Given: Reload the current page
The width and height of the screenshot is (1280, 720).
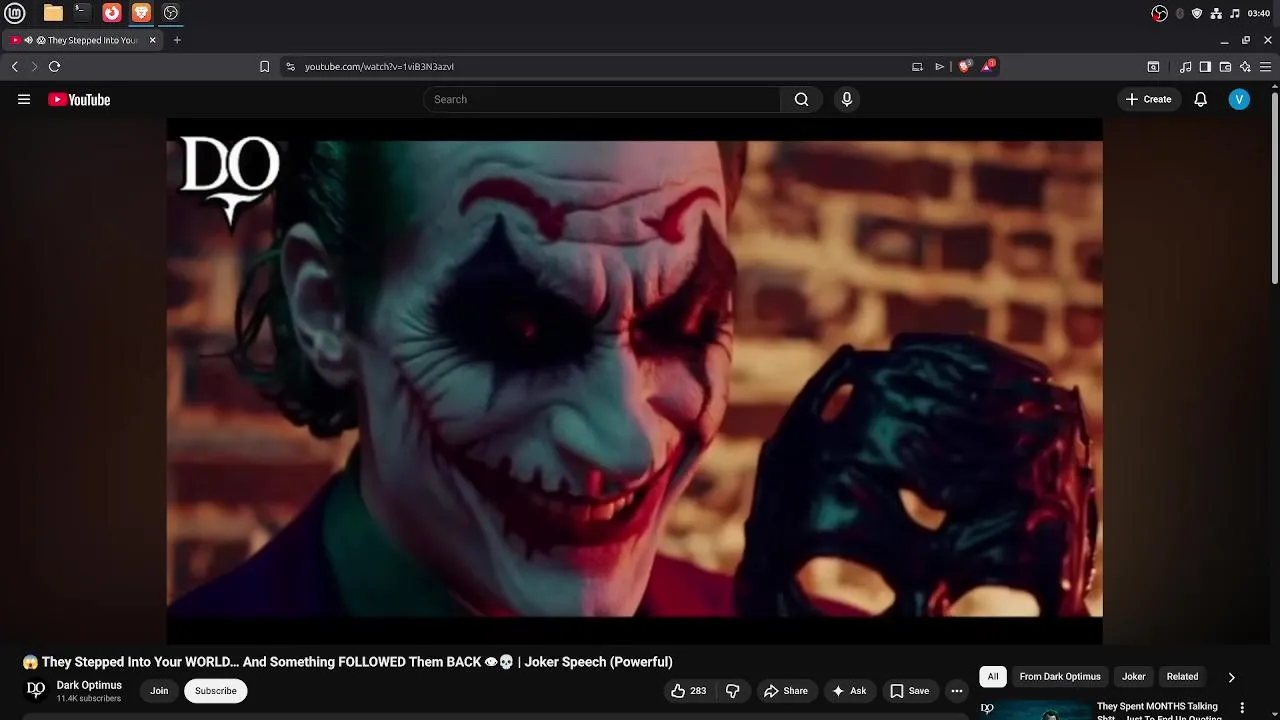Looking at the screenshot, I should pyautogui.click(x=54, y=66).
